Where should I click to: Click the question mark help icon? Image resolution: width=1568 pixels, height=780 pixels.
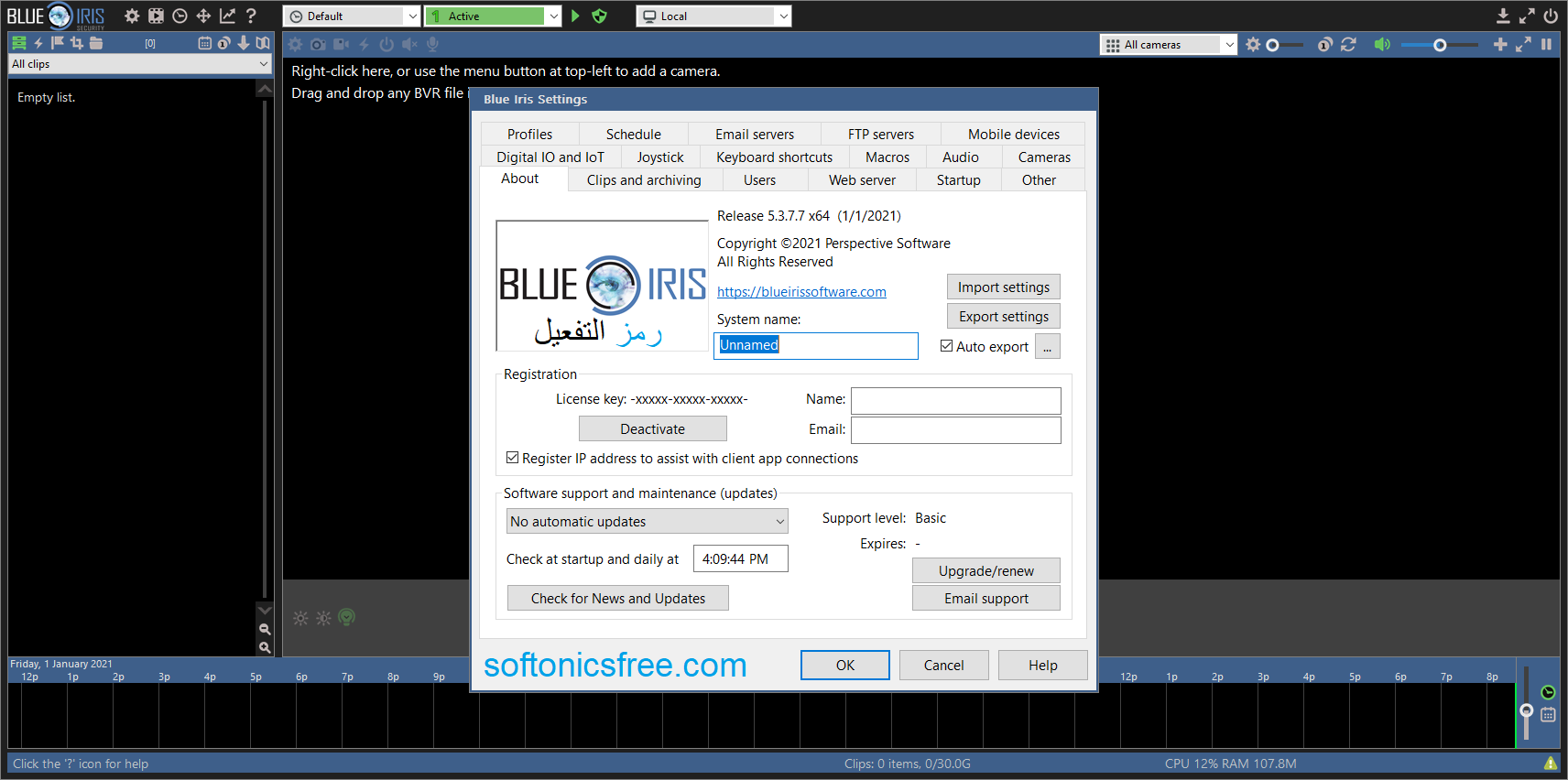(x=250, y=16)
